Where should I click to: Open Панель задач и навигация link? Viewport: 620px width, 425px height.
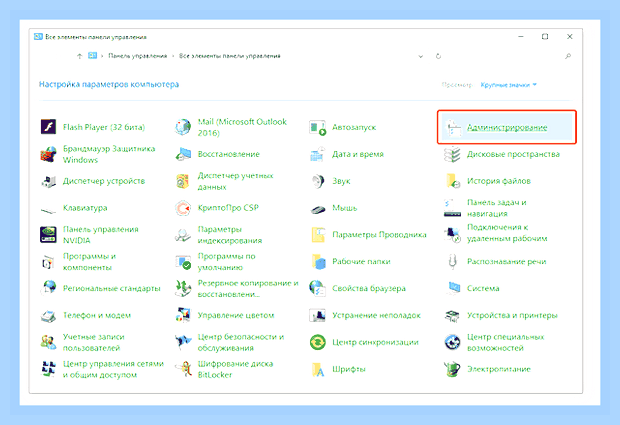(x=497, y=208)
